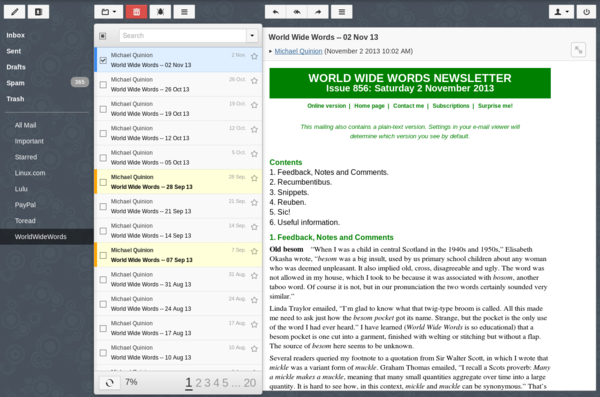Mark message as spam with bug icon
600x397 pixels.
[160, 12]
